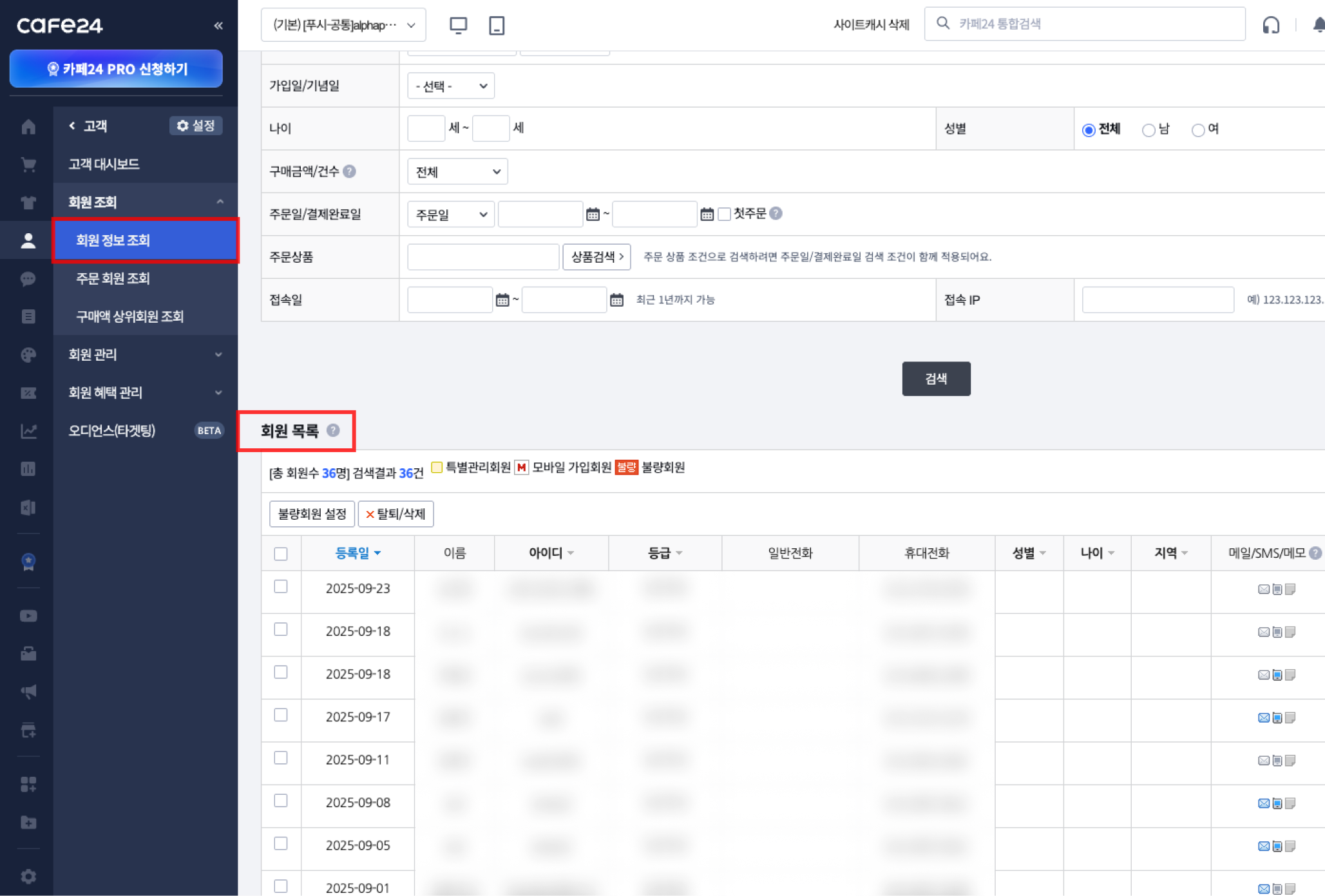Open the 가입일/기념일 선택 dropdown
1325x896 pixels.
coord(450,86)
